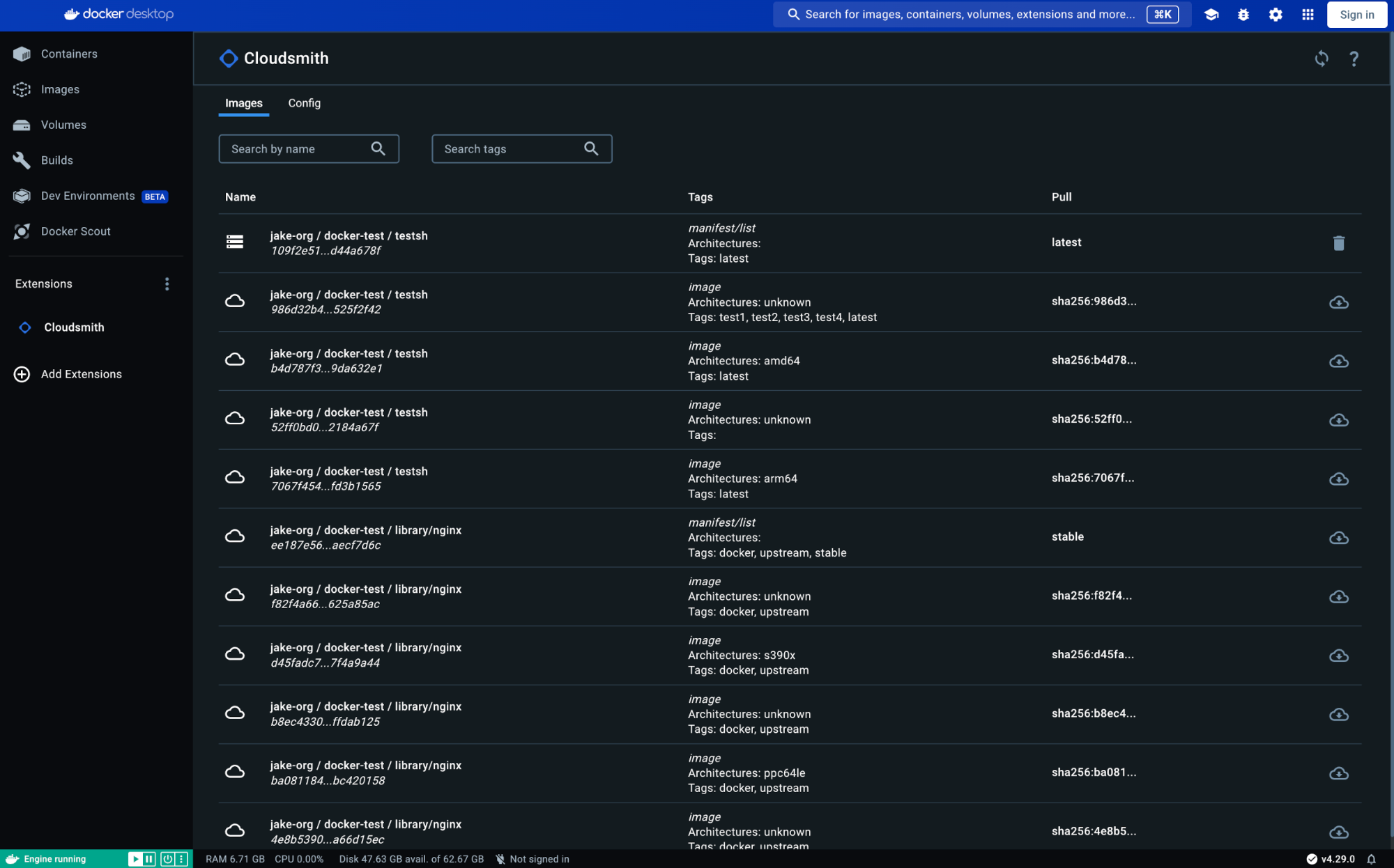
Task: Open the apps grid menu
Action: click(1308, 15)
